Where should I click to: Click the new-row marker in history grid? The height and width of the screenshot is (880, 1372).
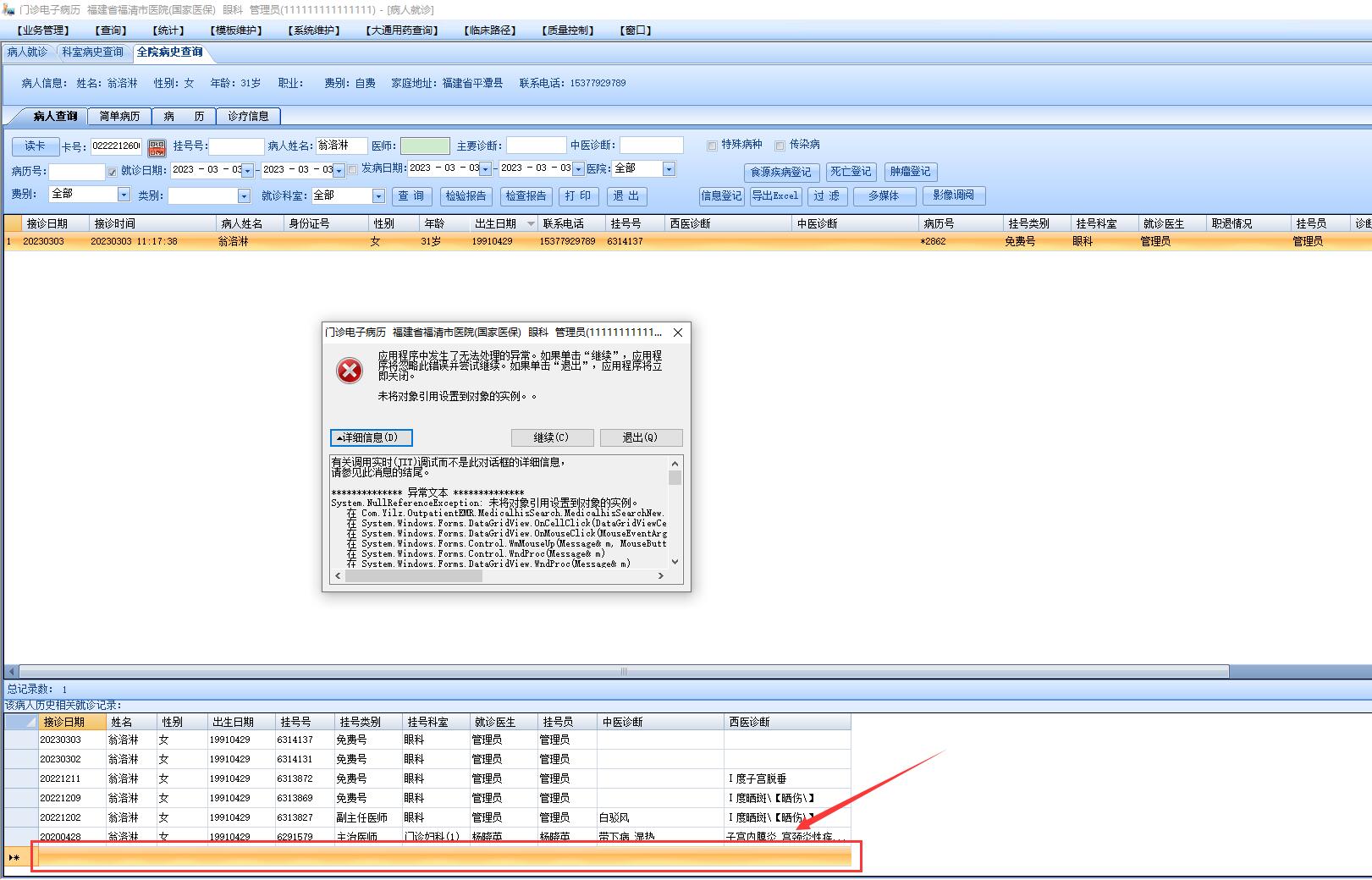[14, 857]
